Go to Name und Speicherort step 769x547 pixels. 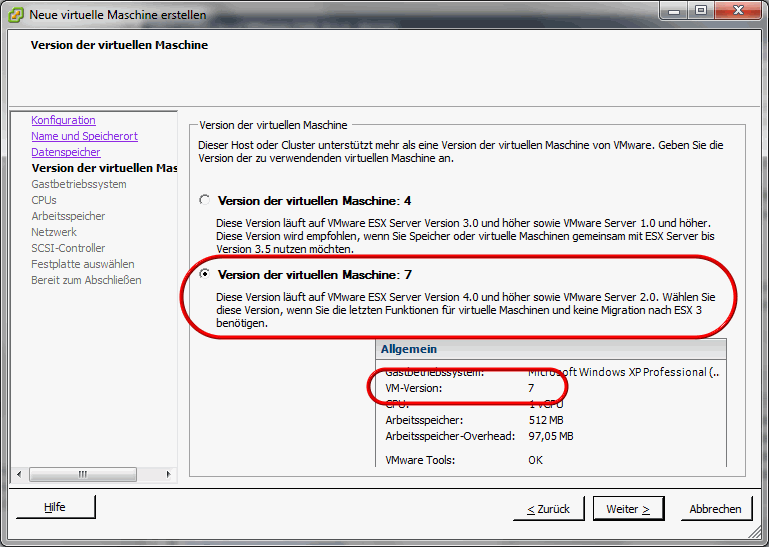tap(84, 136)
